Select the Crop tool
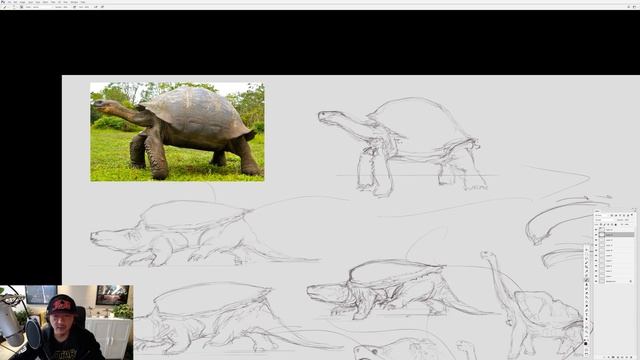Viewport: 640px width, 360px height. (587, 267)
